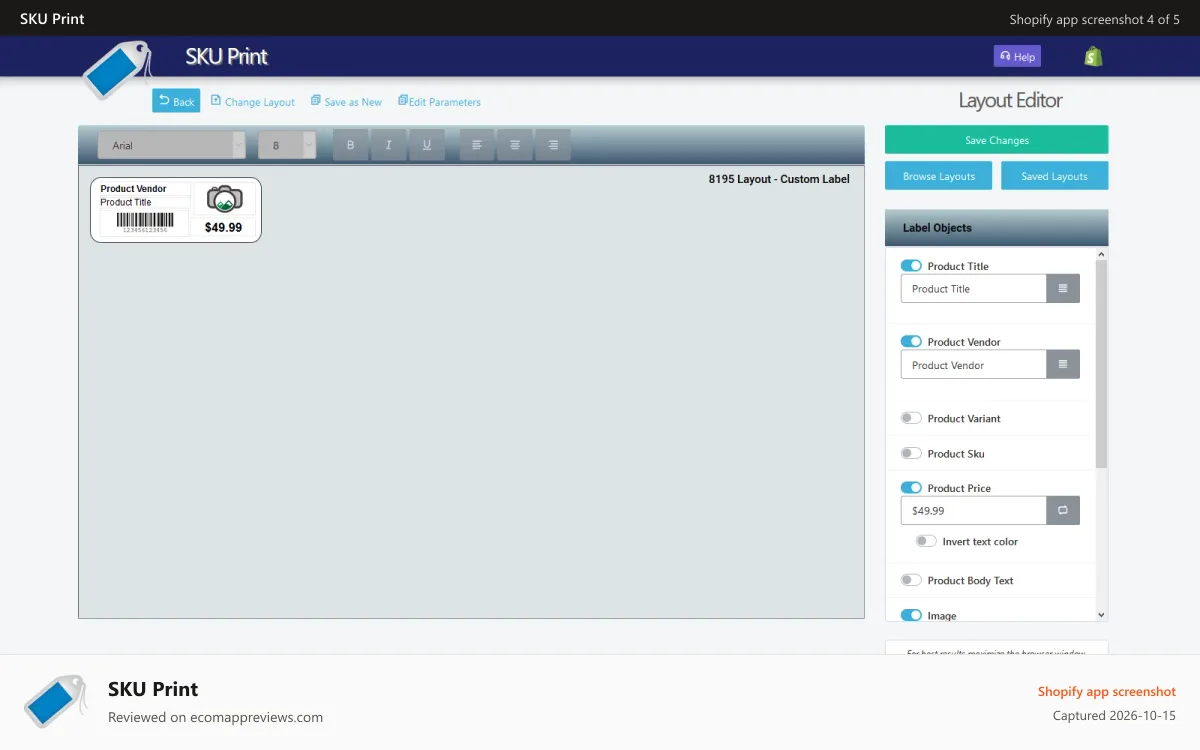Viewport: 1200px width, 750px height.
Task: Center align the text
Action: [x=515, y=145]
